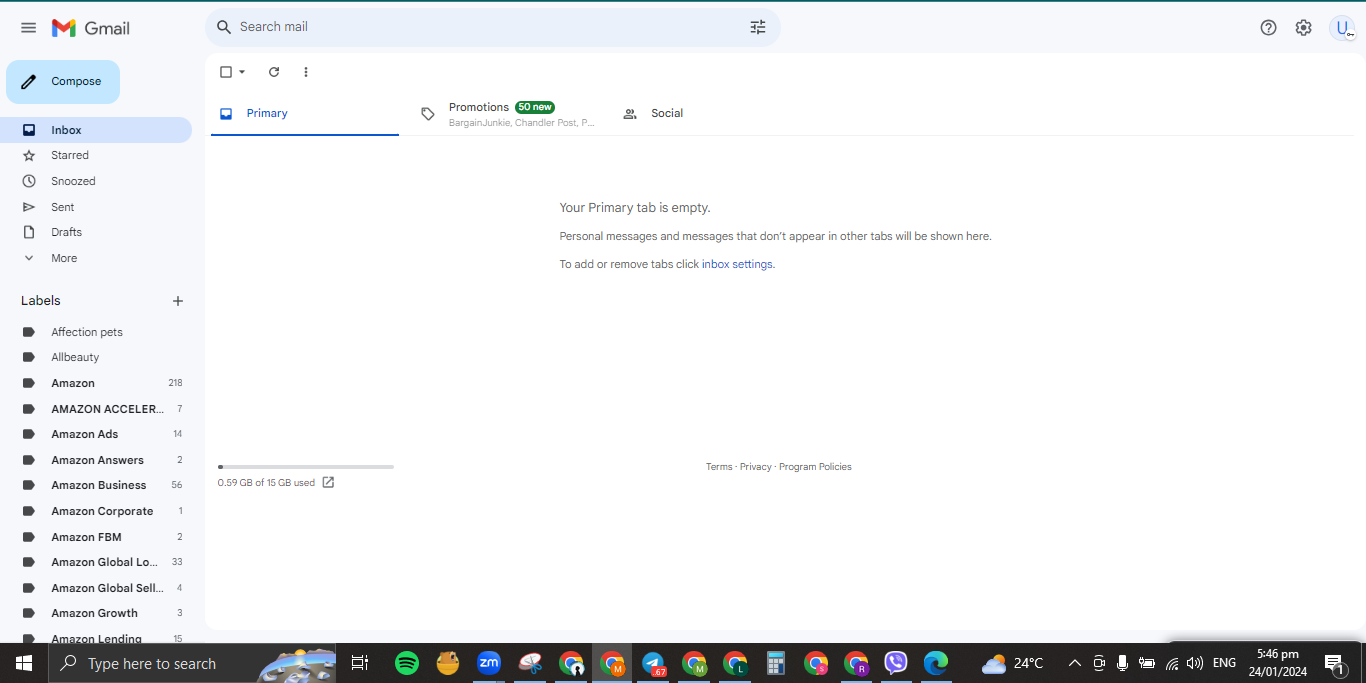The image size is (1366, 683).
Task: Refresh the inbox
Action: click(x=274, y=72)
